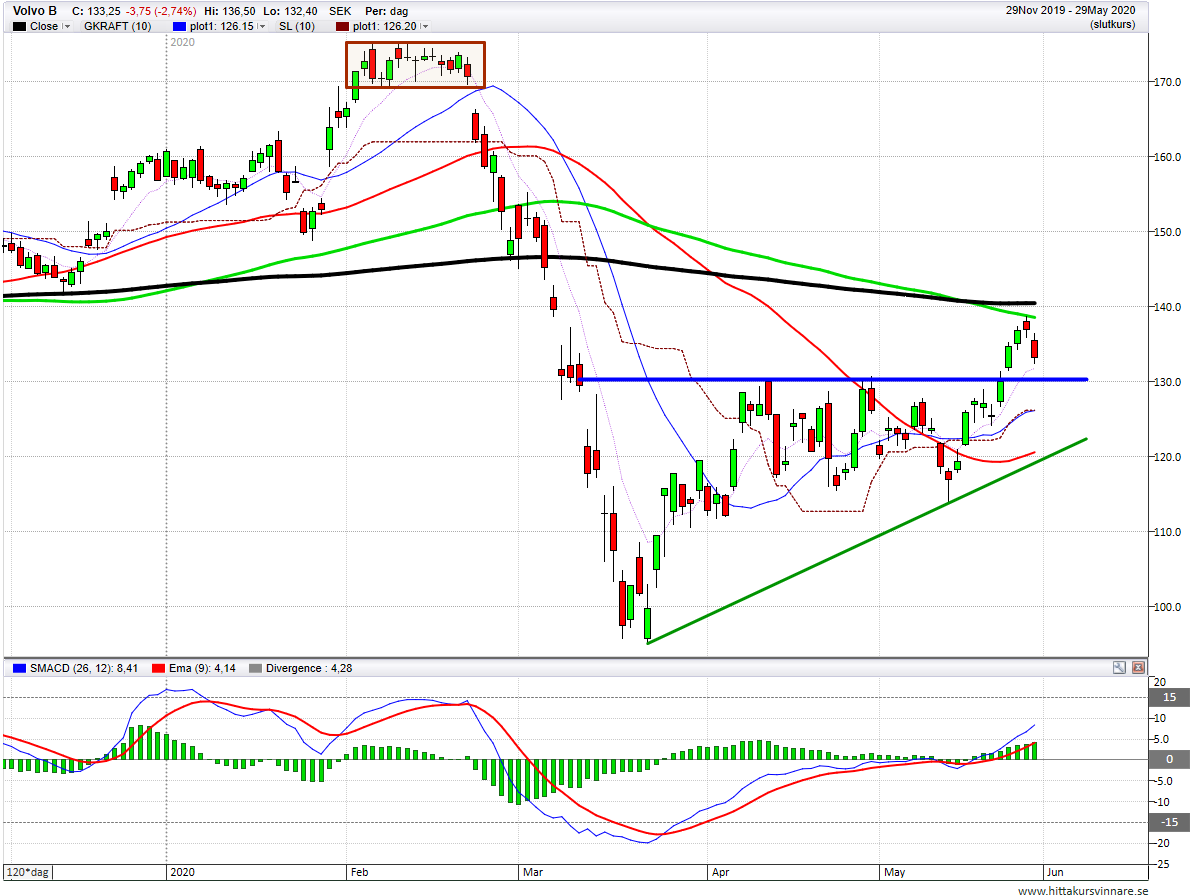The height and width of the screenshot is (896, 1193).
Task: Click the Mar label on the time axis
Action: (x=533, y=872)
